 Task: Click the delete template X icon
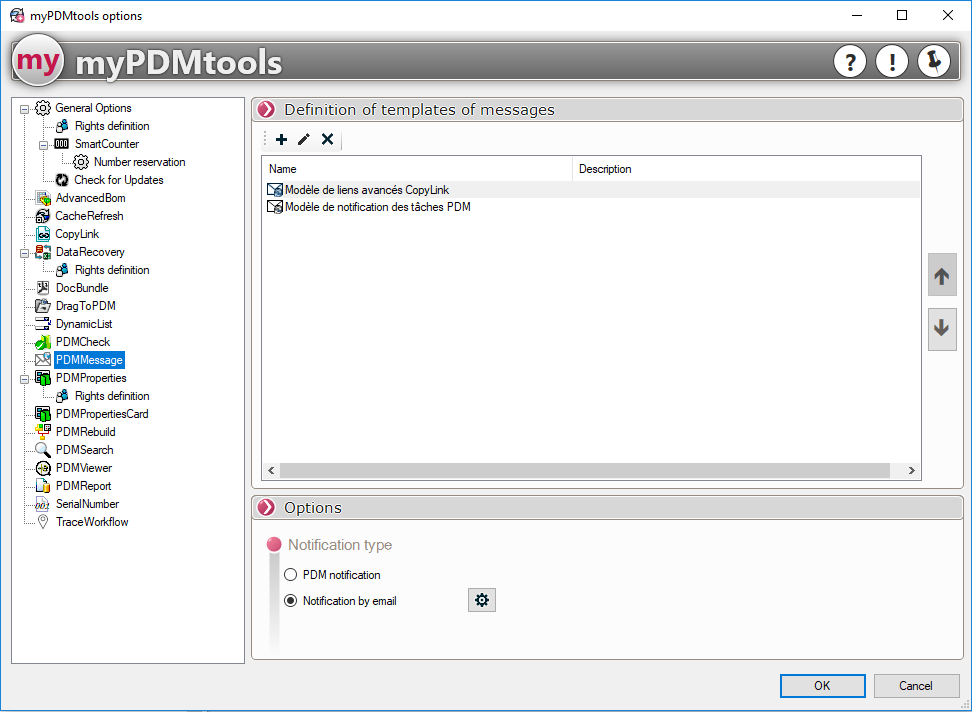point(327,140)
